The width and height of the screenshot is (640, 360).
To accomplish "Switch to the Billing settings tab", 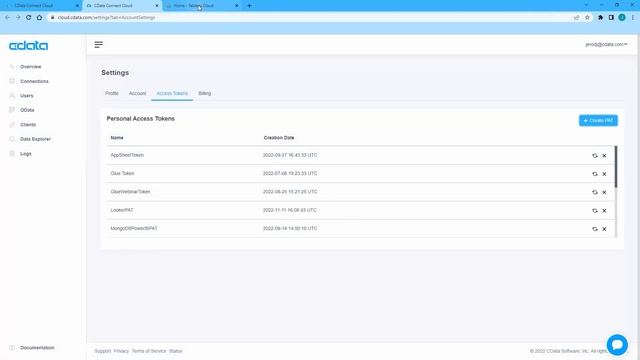I will (x=204, y=93).
